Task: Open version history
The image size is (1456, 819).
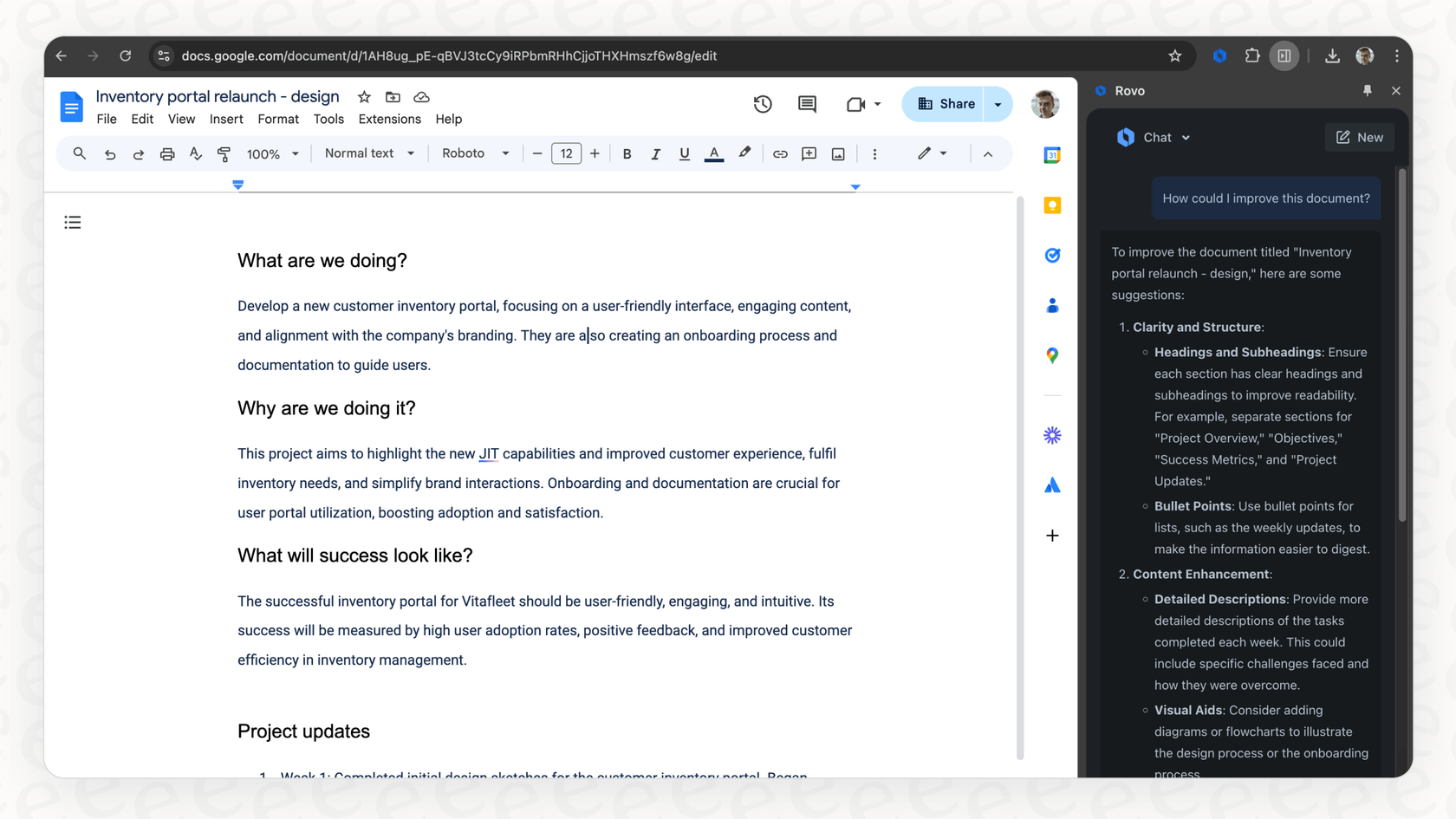Action: [763, 104]
